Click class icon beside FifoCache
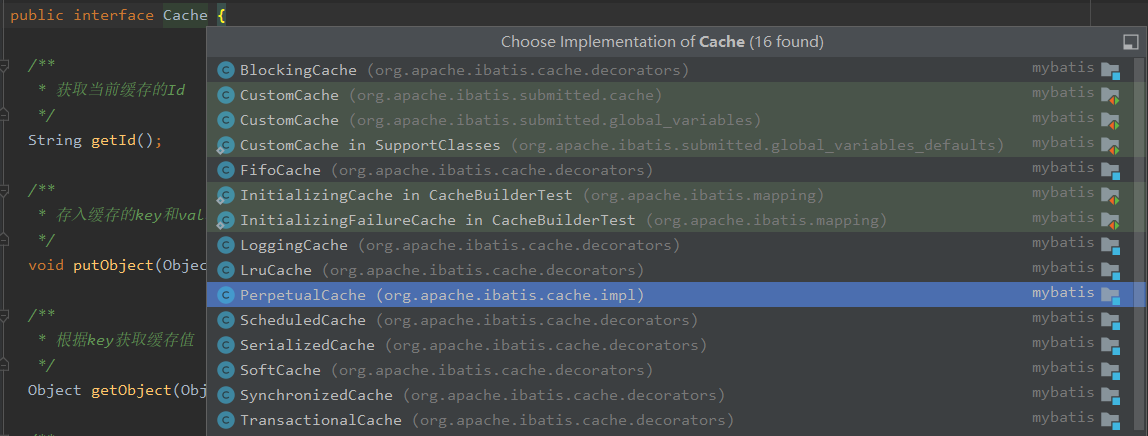This screenshot has height=436, width=1148. (225, 170)
